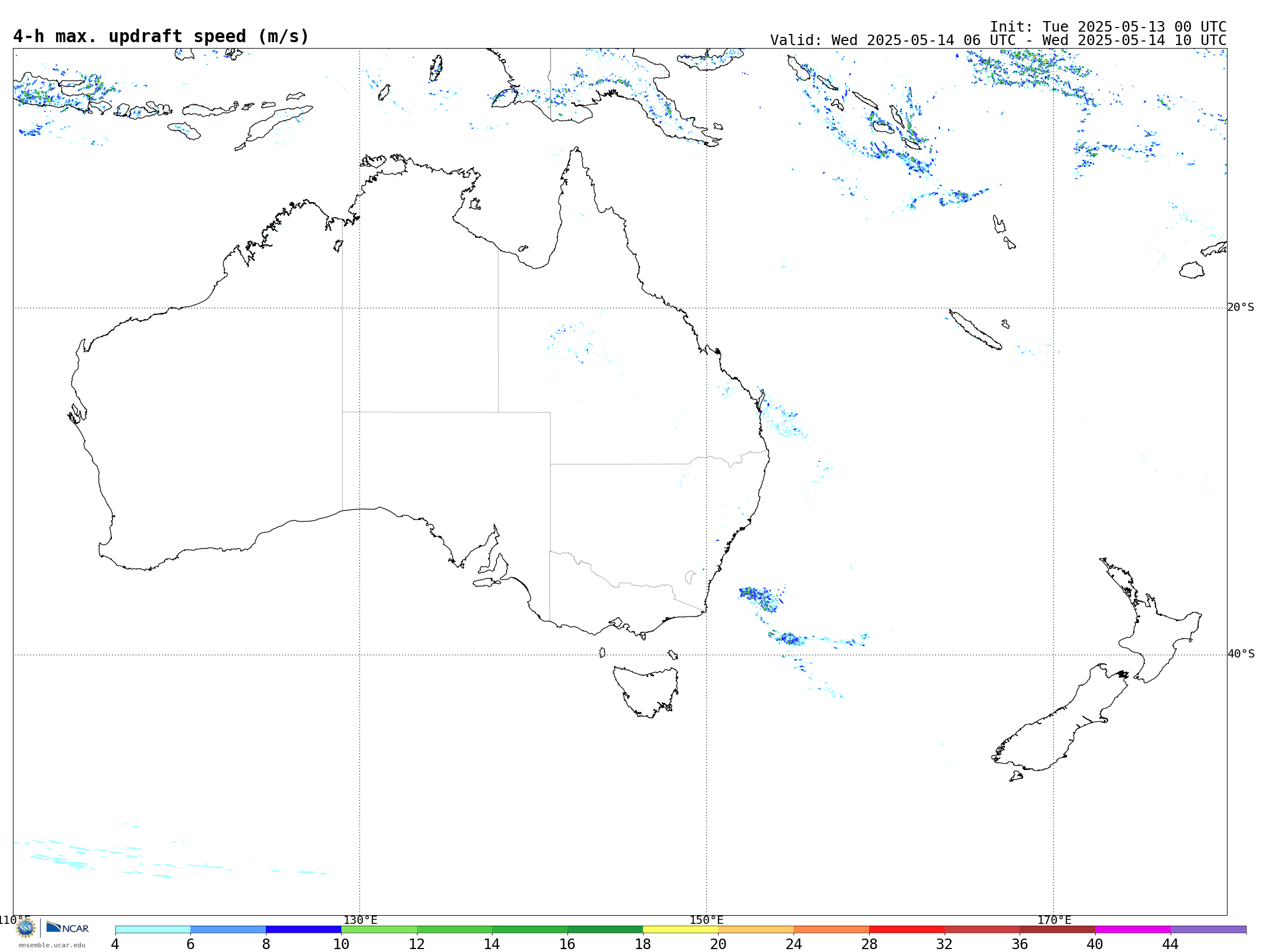Click the 'Init: Tue 2025-05-13 00 UTC' text
This screenshot has width=1265, height=952.
pyautogui.click(x=1108, y=27)
